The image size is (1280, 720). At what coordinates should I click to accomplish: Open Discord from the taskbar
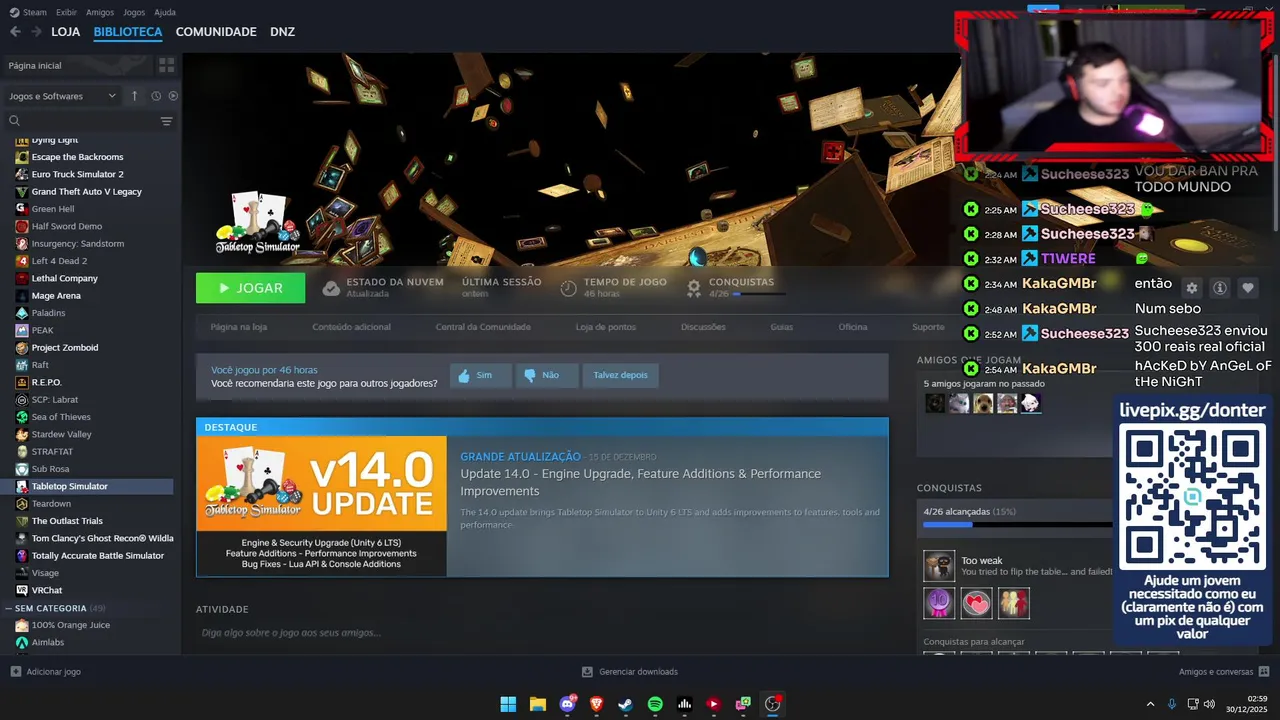pyautogui.click(x=568, y=704)
